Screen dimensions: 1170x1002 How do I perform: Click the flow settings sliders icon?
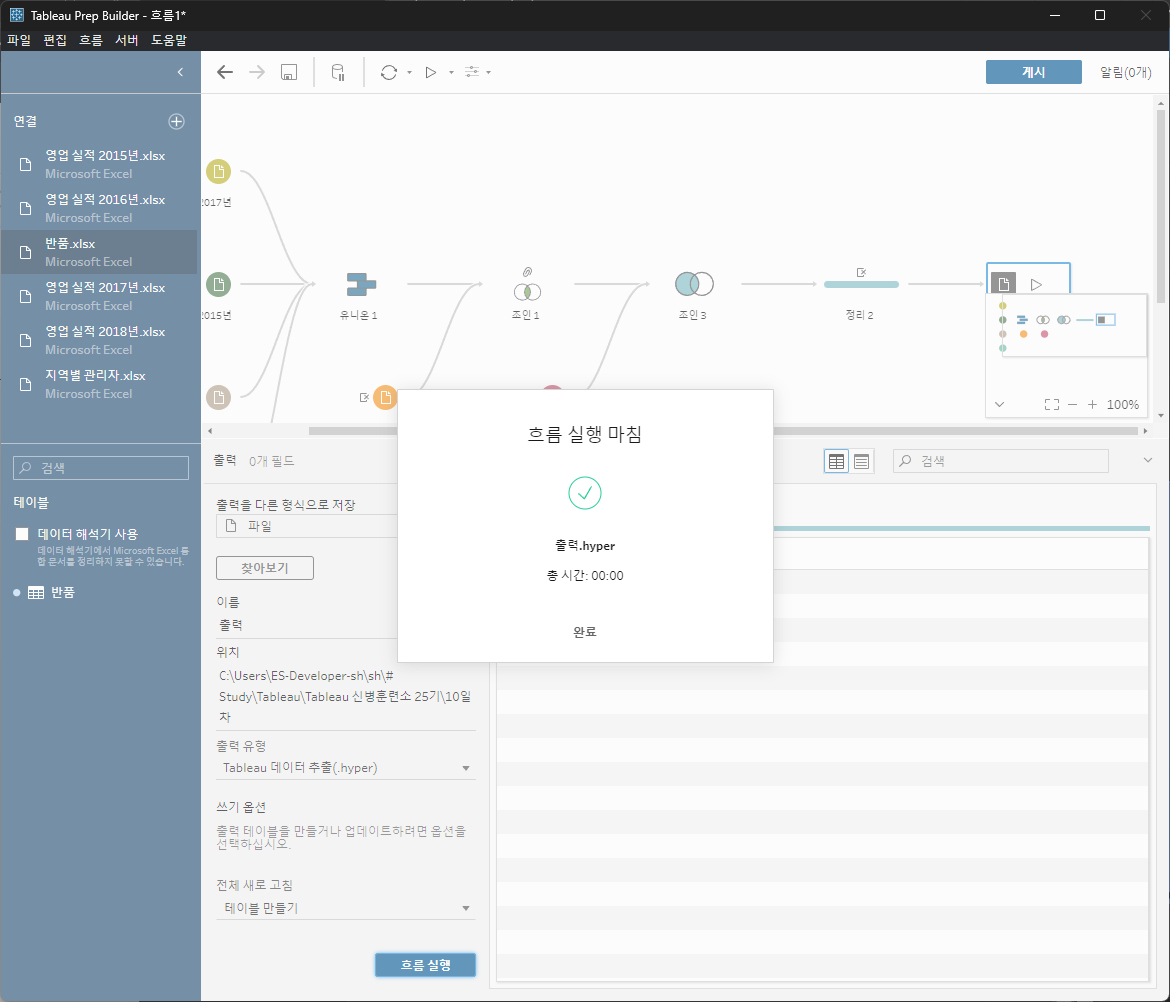coord(472,72)
